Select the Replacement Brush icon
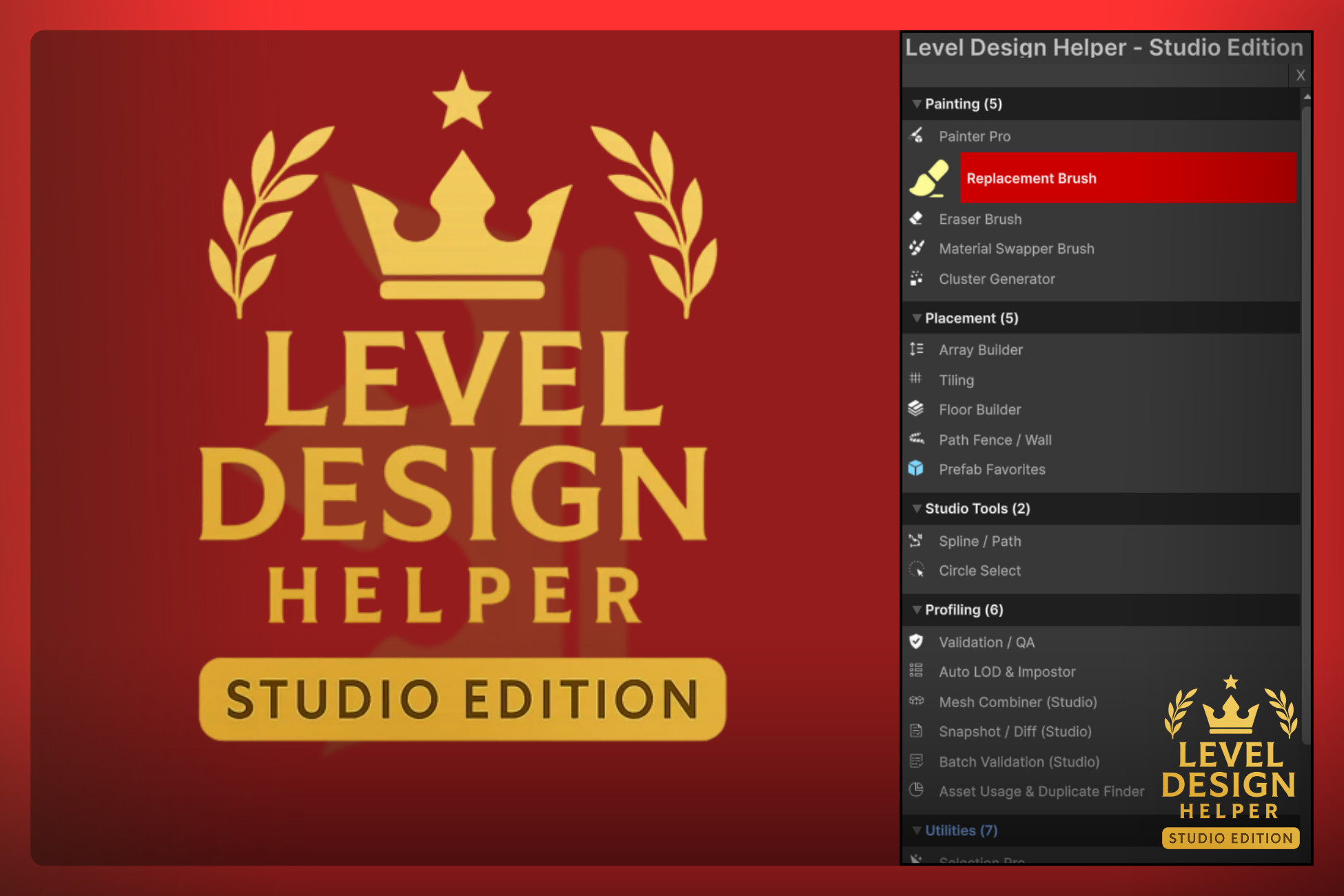This screenshot has height=896, width=1344. pyautogui.click(x=929, y=179)
